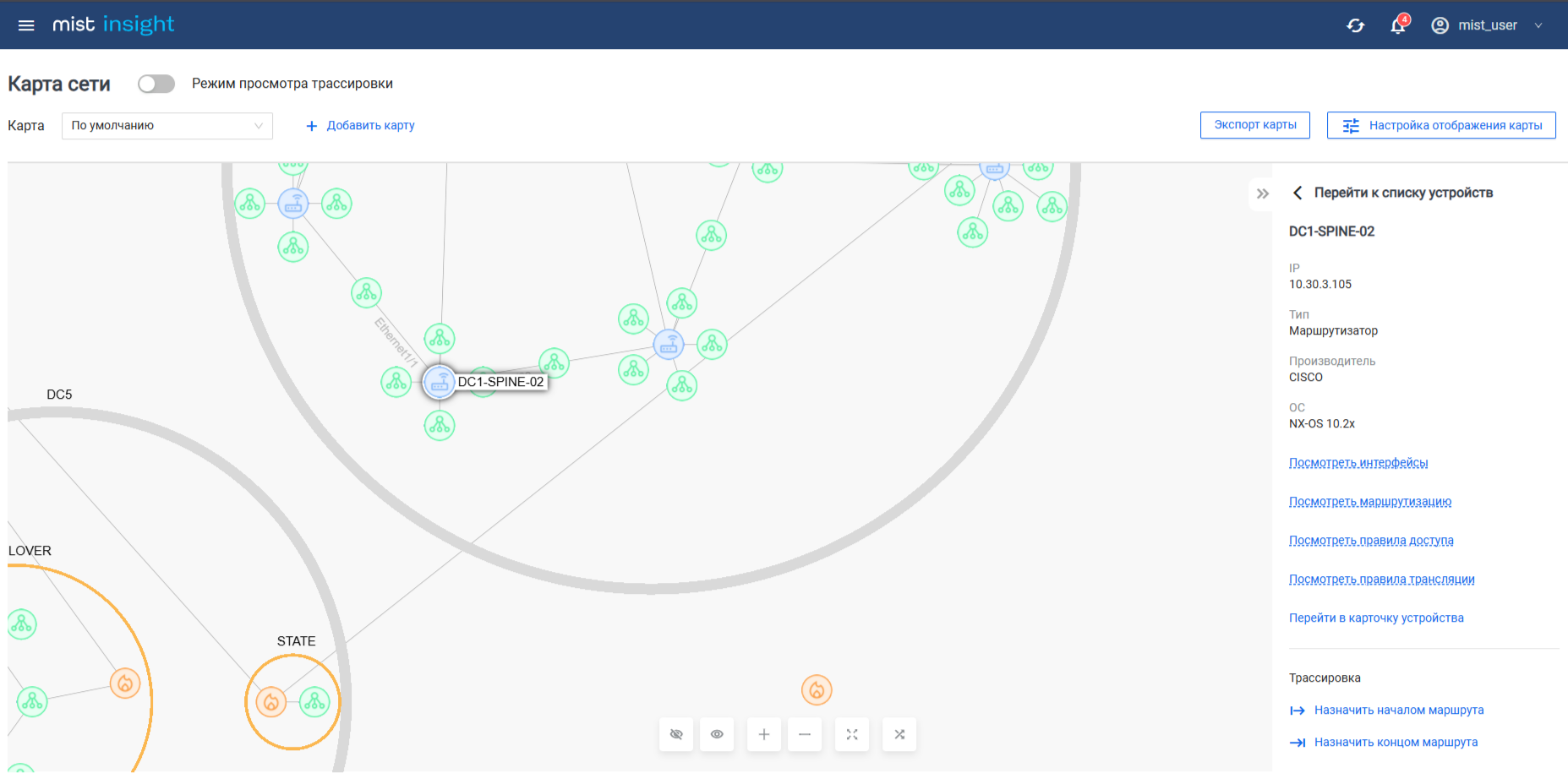This screenshot has width=1568, height=784.
Task: Follow 'Перейти в карточку устройства' link
Action: click(1376, 618)
